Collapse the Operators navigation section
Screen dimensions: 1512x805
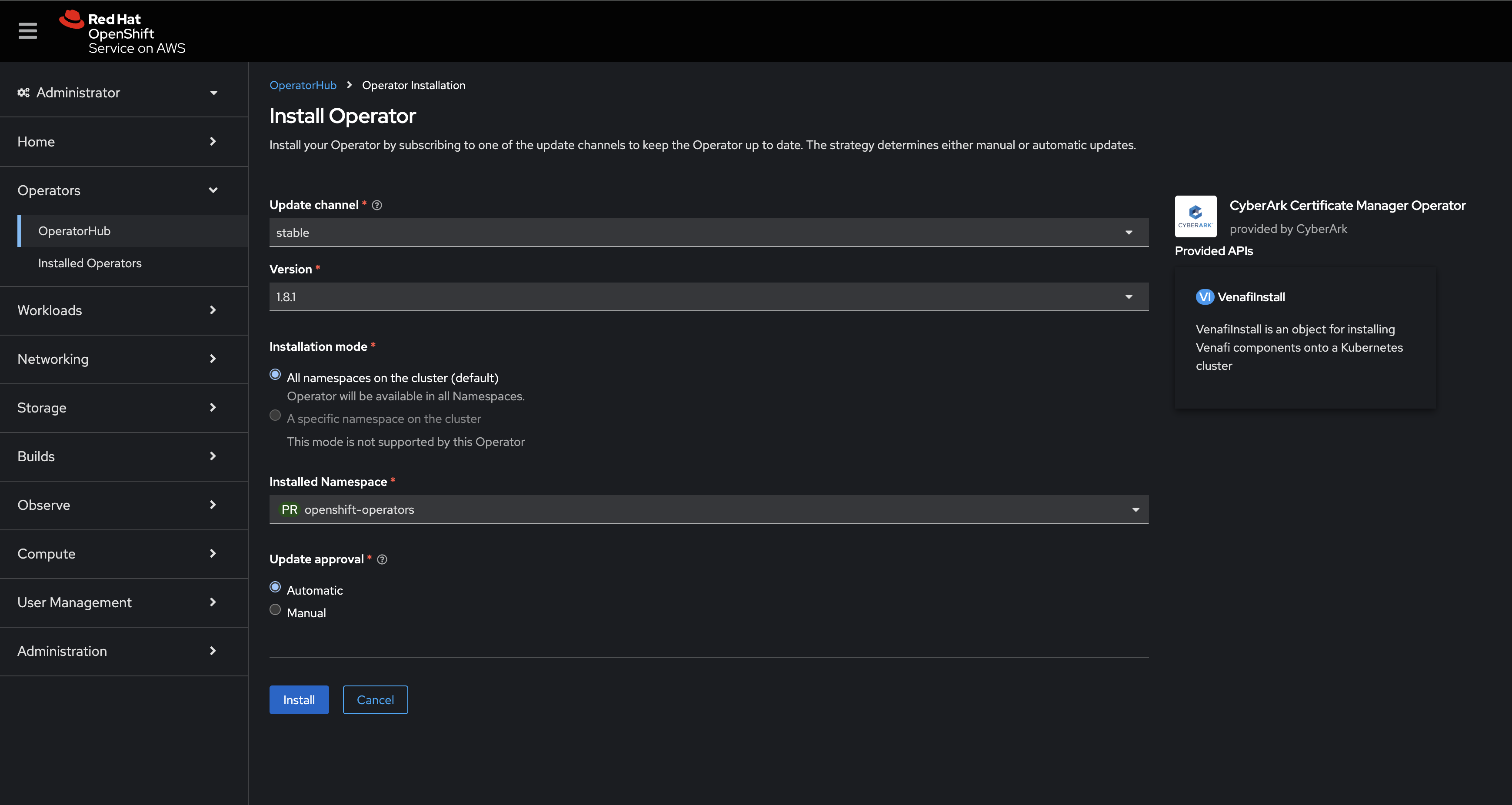[x=124, y=190]
